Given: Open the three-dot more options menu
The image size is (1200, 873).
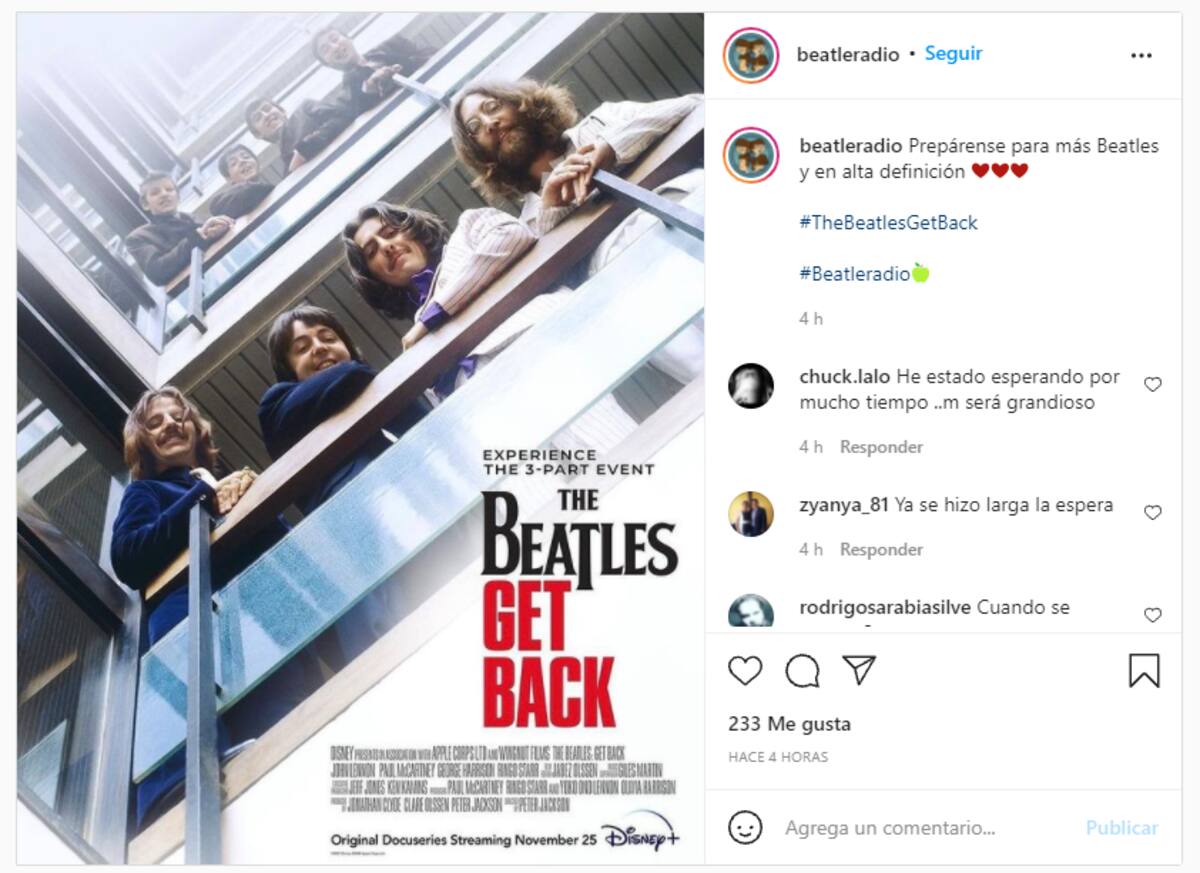Looking at the screenshot, I should click(x=1141, y=55).
